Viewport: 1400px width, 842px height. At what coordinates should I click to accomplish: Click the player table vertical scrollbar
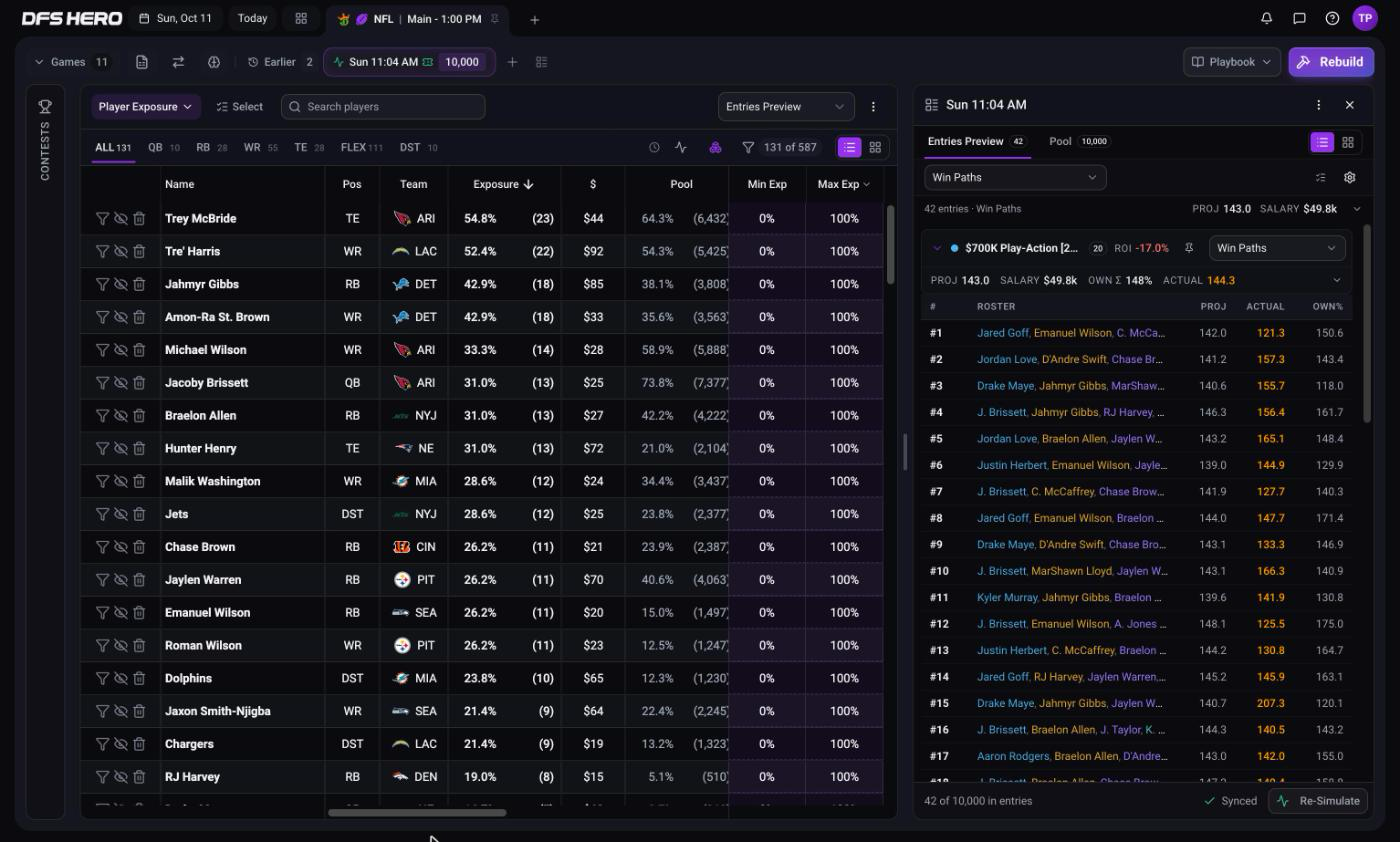[890, 245]
